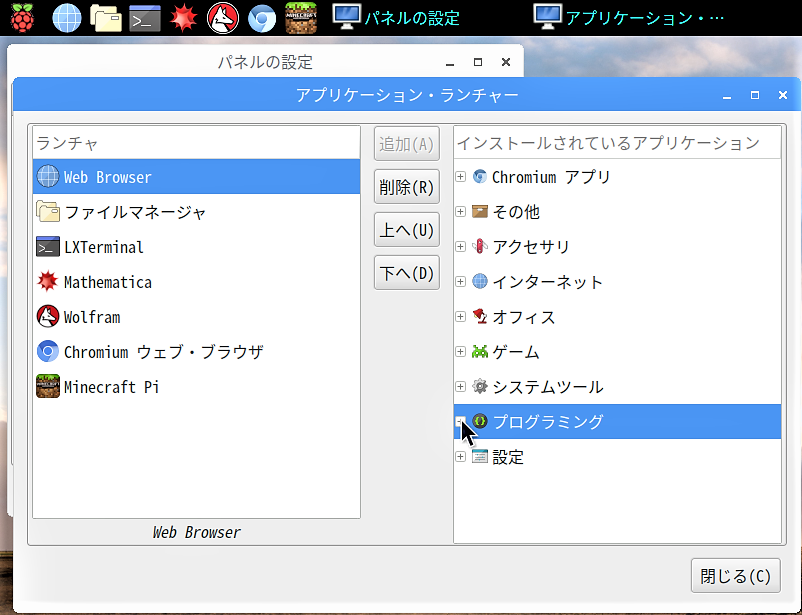Click the 削除(R) remove button
The image size is (802, 615).
[x=407, y=187]
